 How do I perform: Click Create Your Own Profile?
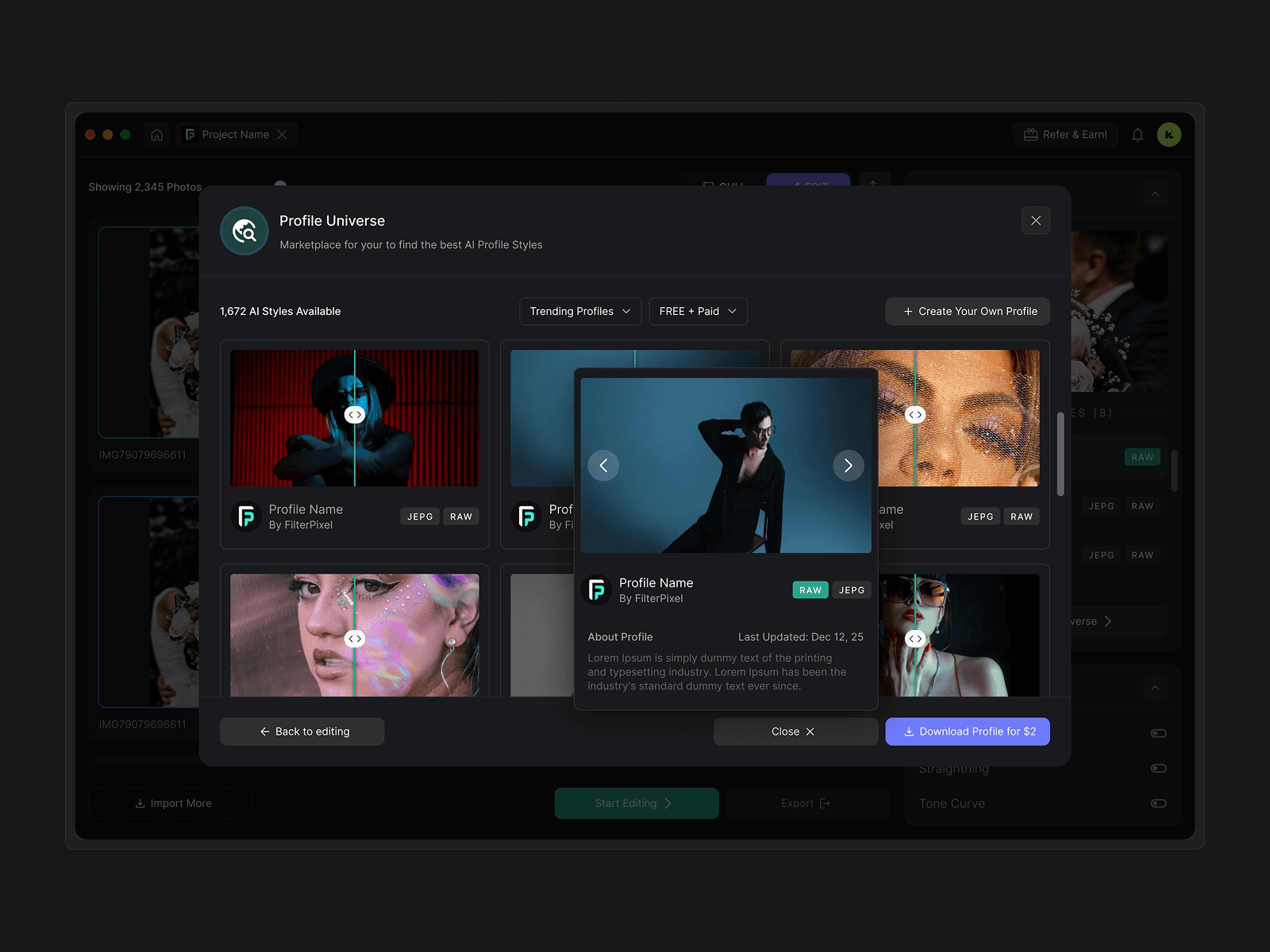coord(968,311)
